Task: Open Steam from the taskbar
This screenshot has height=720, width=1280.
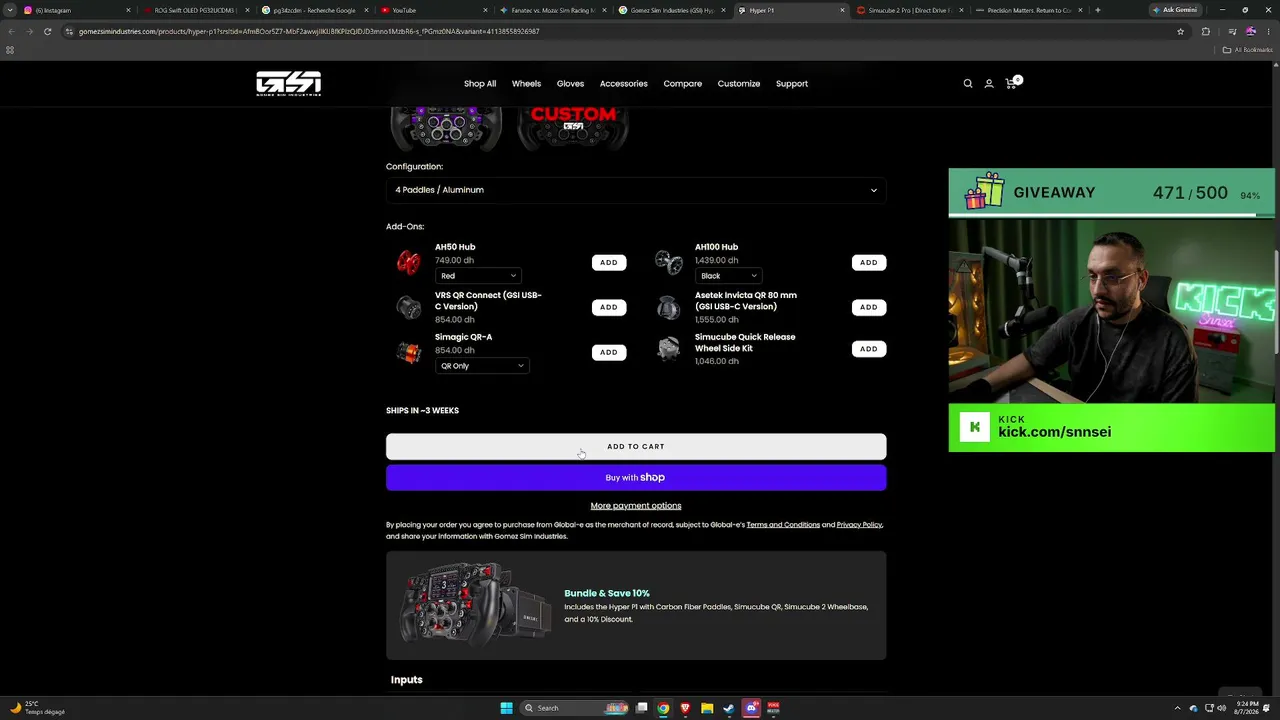Action: [729, 708]
